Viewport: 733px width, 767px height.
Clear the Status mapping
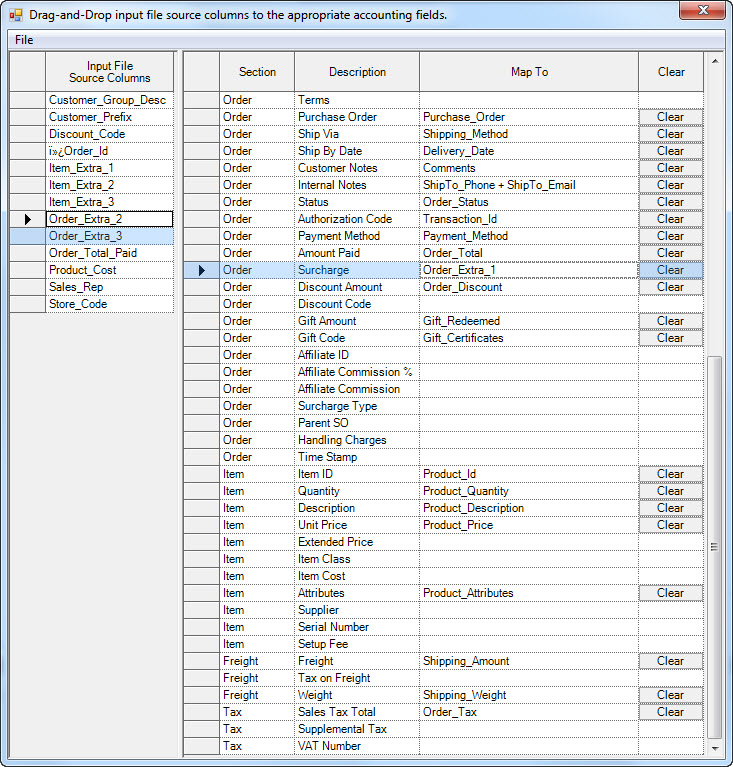[x=670, y=202]
